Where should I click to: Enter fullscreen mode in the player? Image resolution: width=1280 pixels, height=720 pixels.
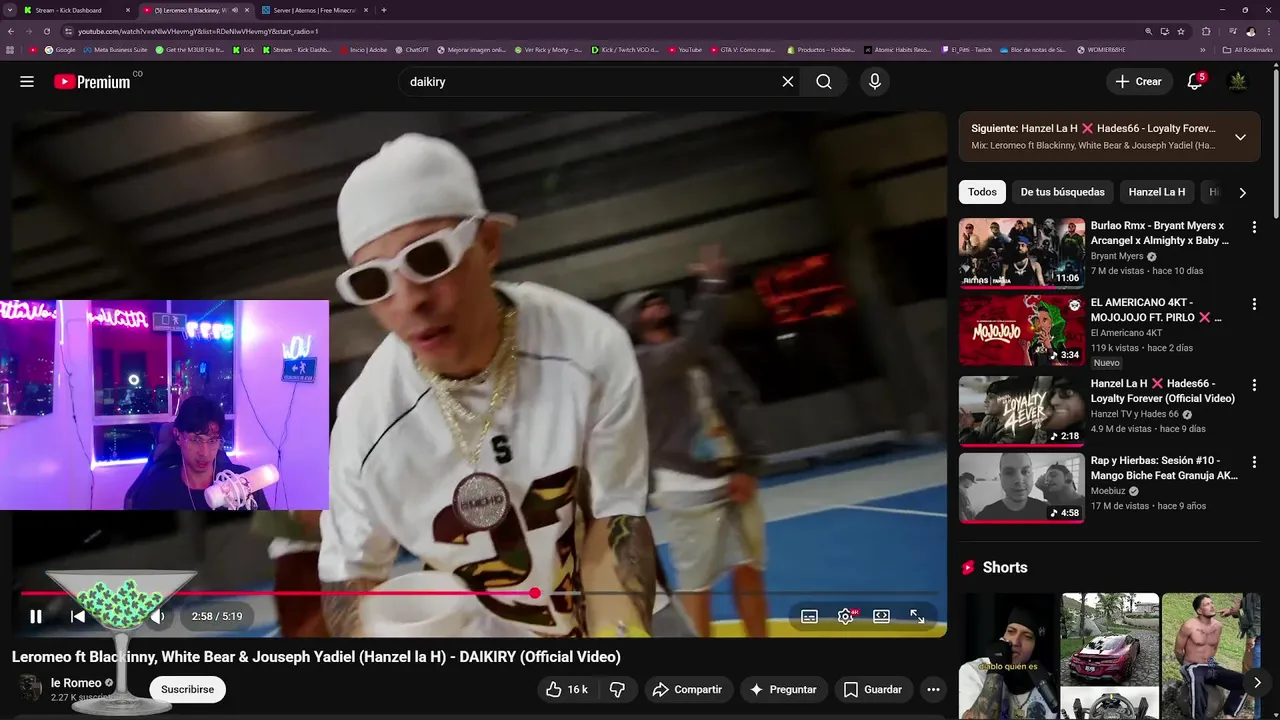click(917, 616)
